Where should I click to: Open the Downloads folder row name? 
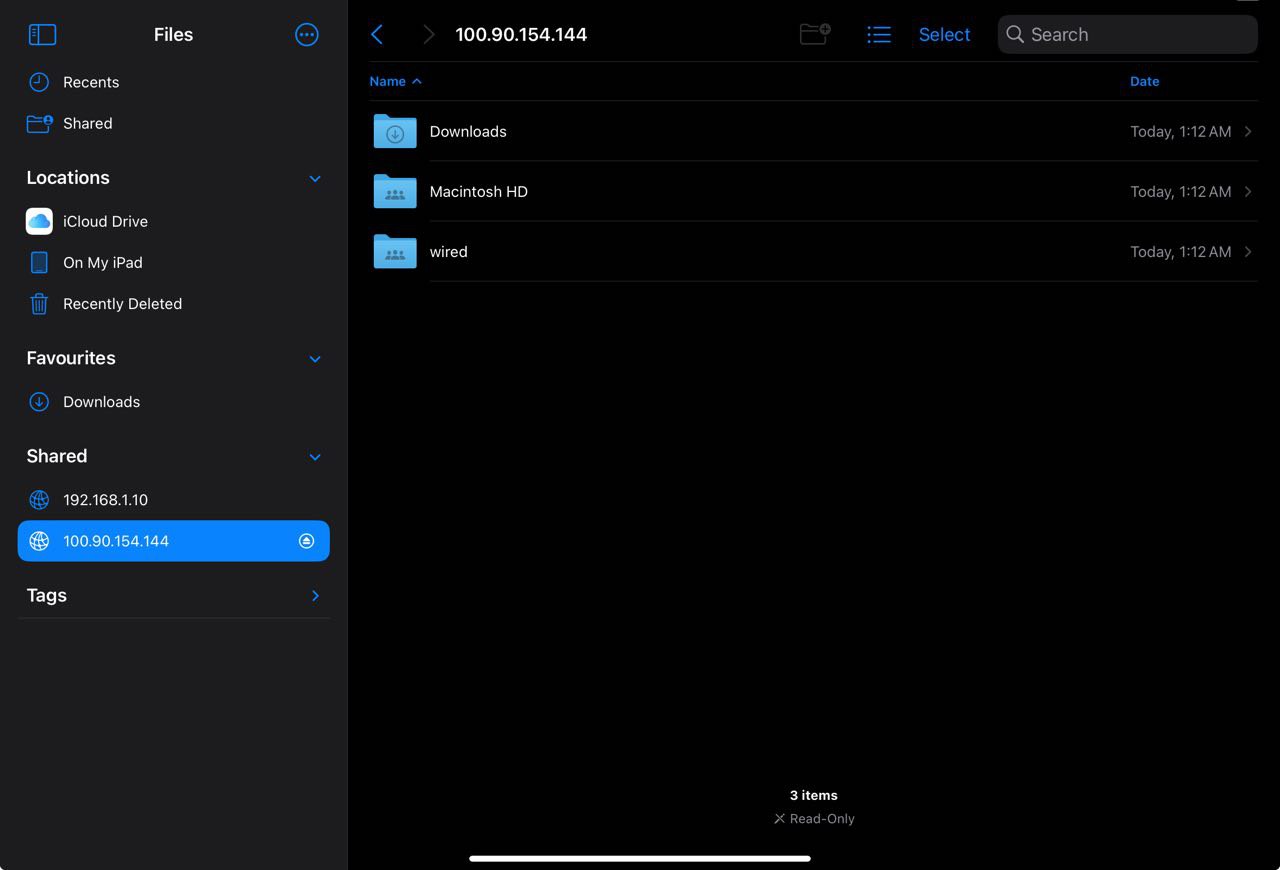point(468,131)
